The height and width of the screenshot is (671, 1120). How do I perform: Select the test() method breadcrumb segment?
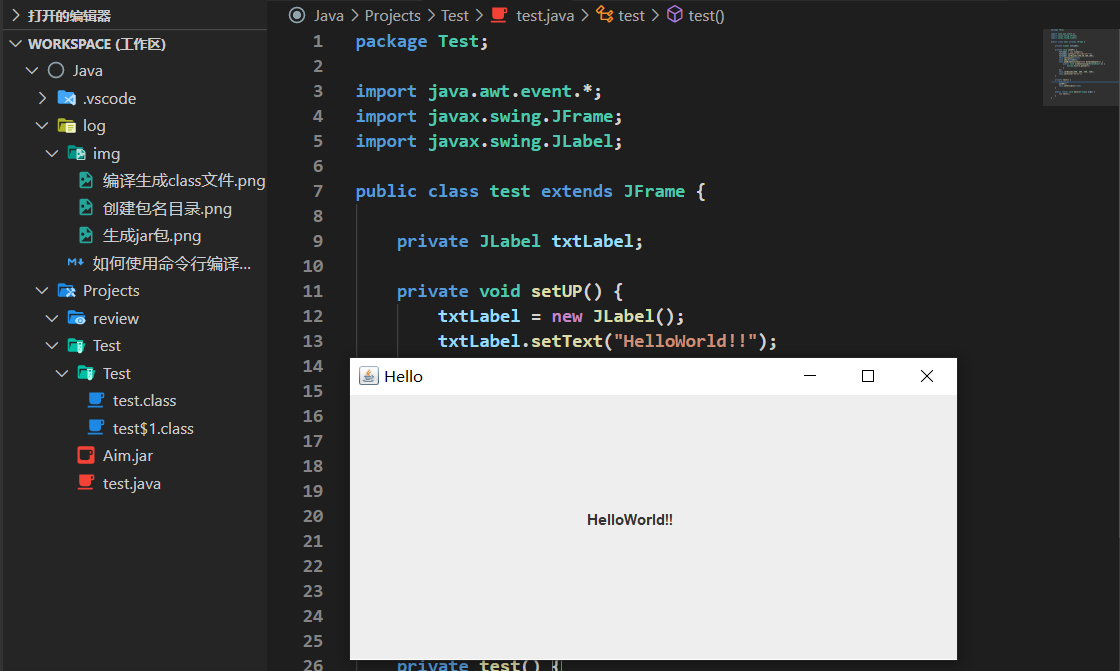pyautogui.click(x=706, y=15)
